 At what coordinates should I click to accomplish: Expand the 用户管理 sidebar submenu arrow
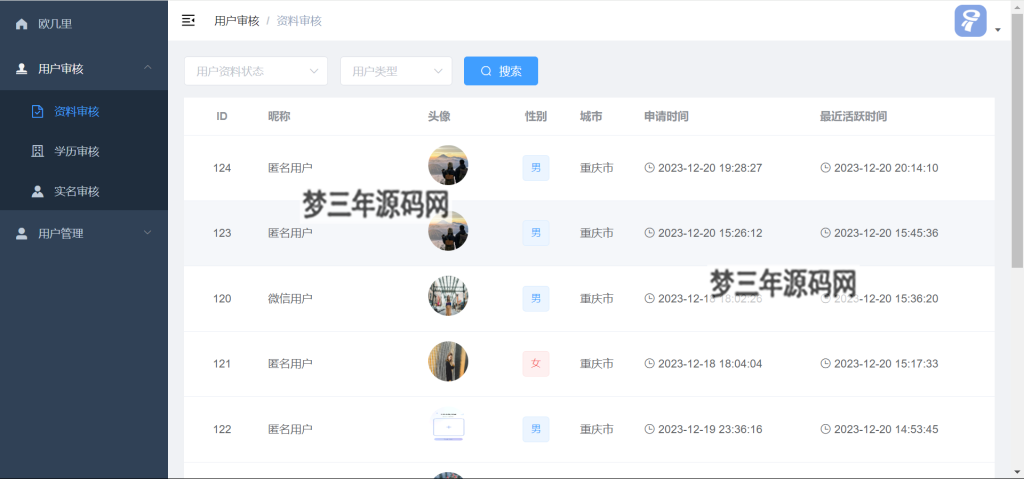[x=148, y=233]
